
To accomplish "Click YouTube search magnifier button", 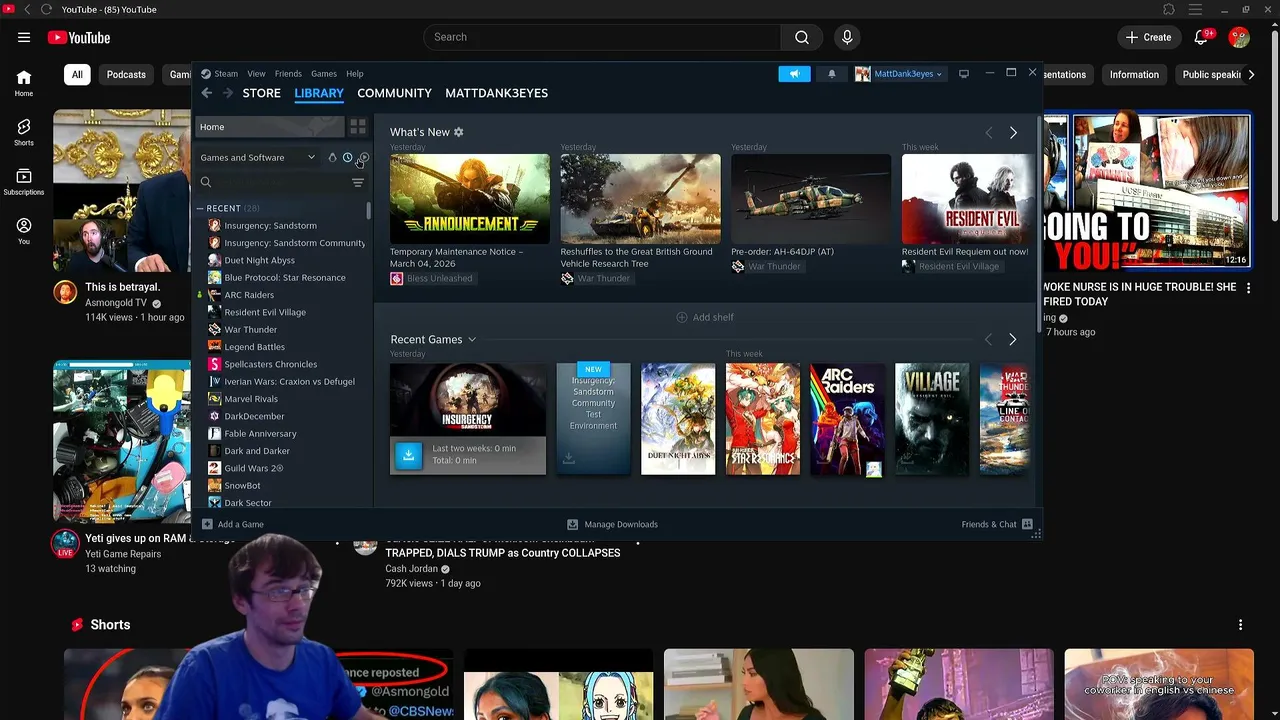I will coord(802,37).
